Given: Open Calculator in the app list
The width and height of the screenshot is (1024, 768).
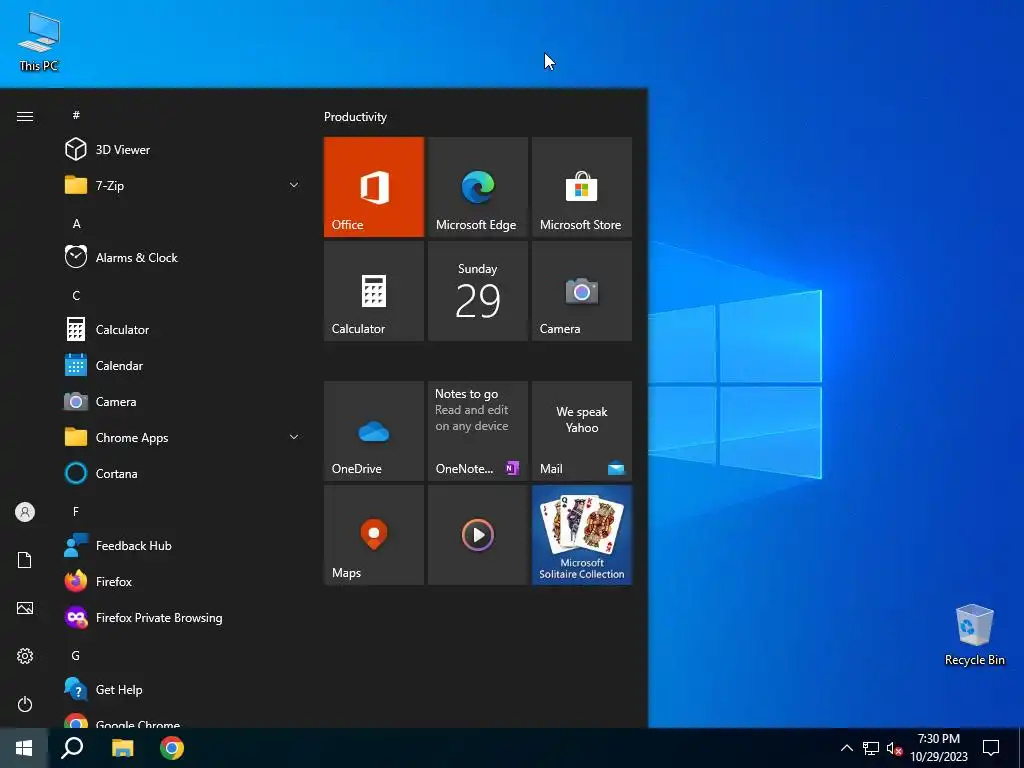Looking at the screenshot, I should (x=183, y=329).
